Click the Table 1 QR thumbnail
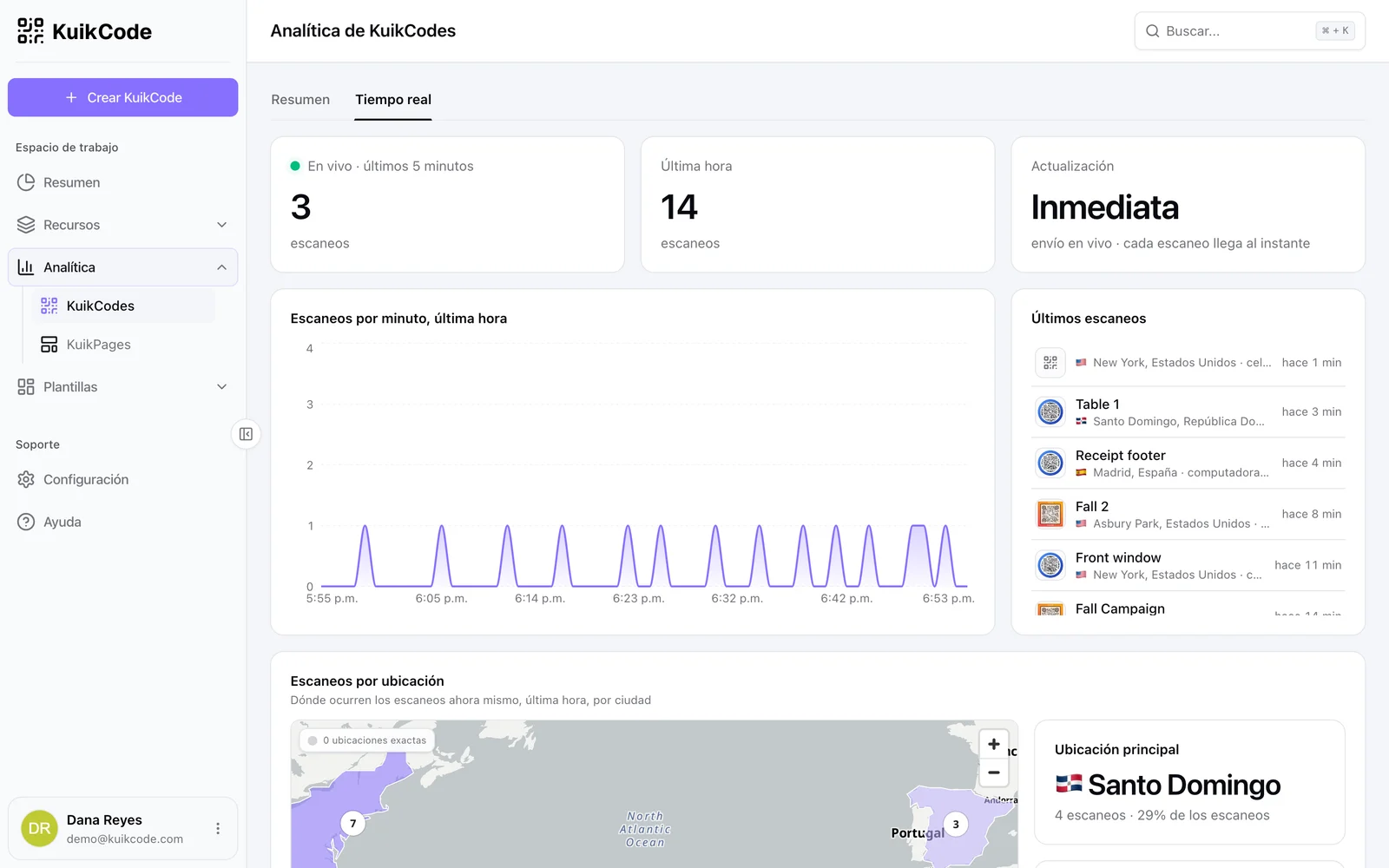Image resolution: width=1389 pixels, height=868 pixels. [1050, 411]
